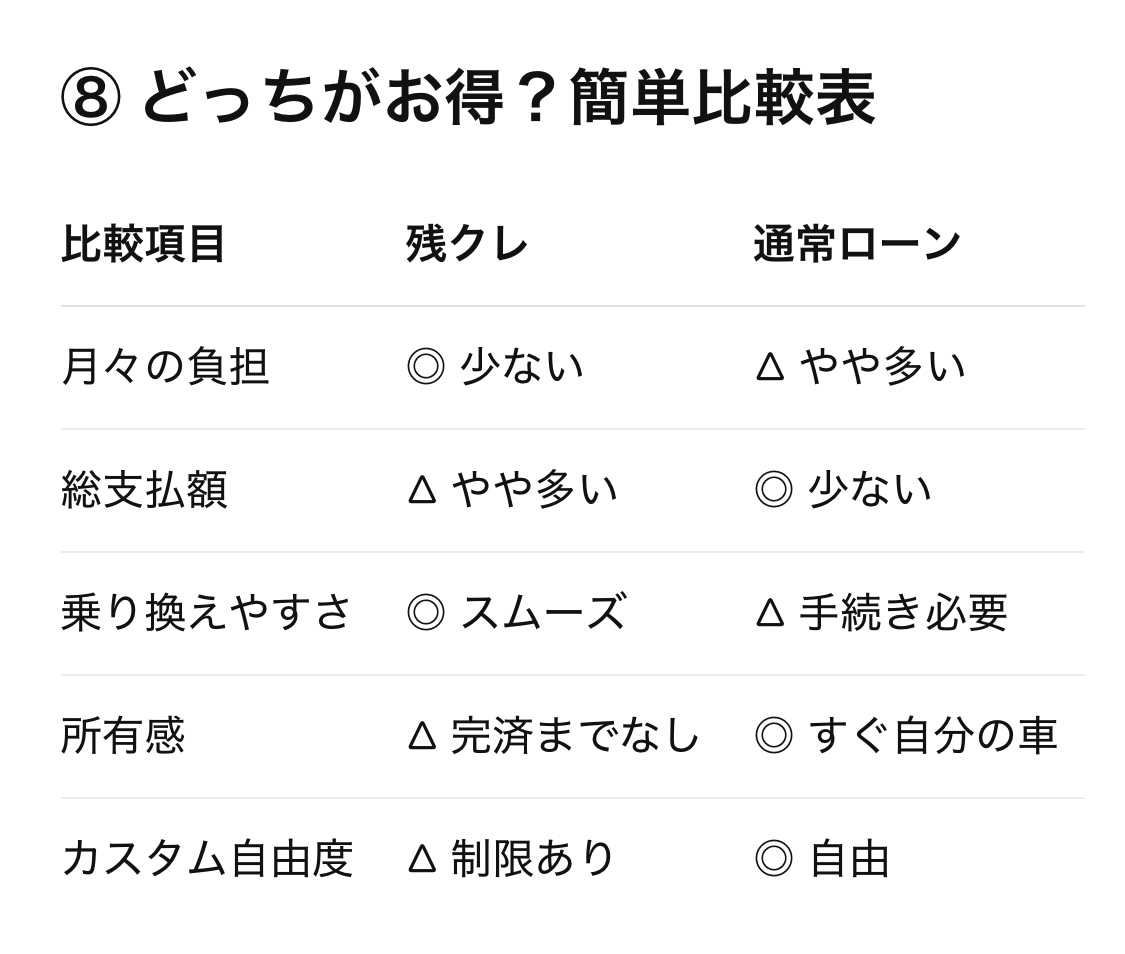This screenshot has height=954, width=1125.
Task: Click the カスタム自由度 row label
Action: tap(207, 859)
